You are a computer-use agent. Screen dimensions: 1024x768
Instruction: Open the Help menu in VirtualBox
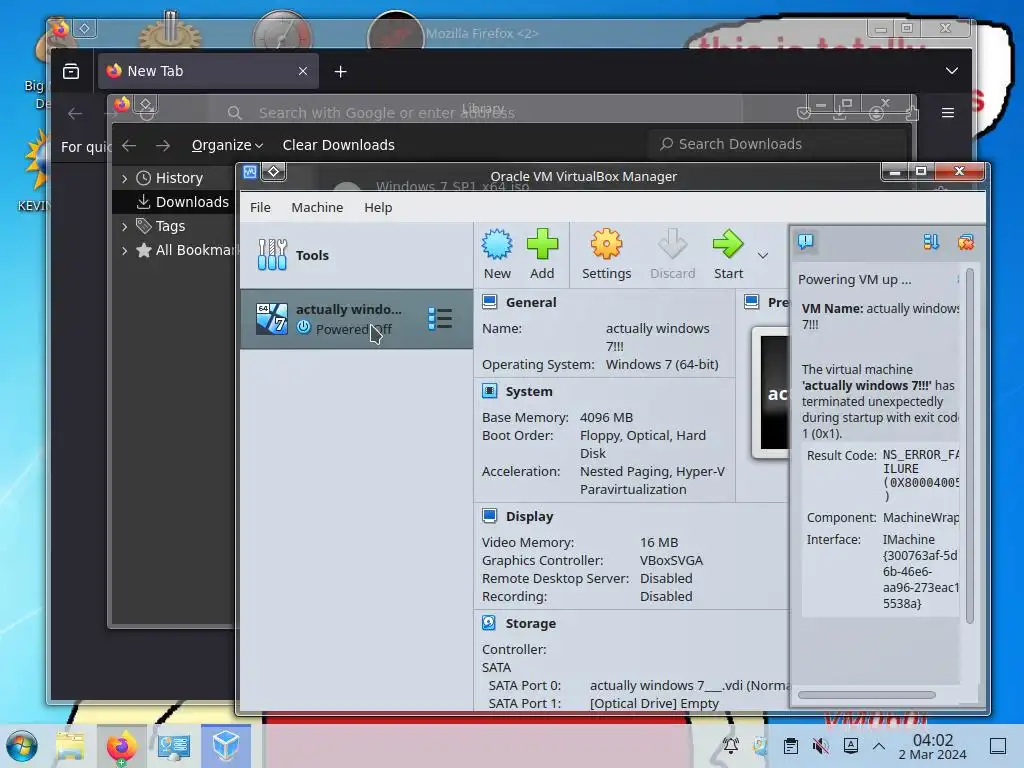[x=378, y=208]
